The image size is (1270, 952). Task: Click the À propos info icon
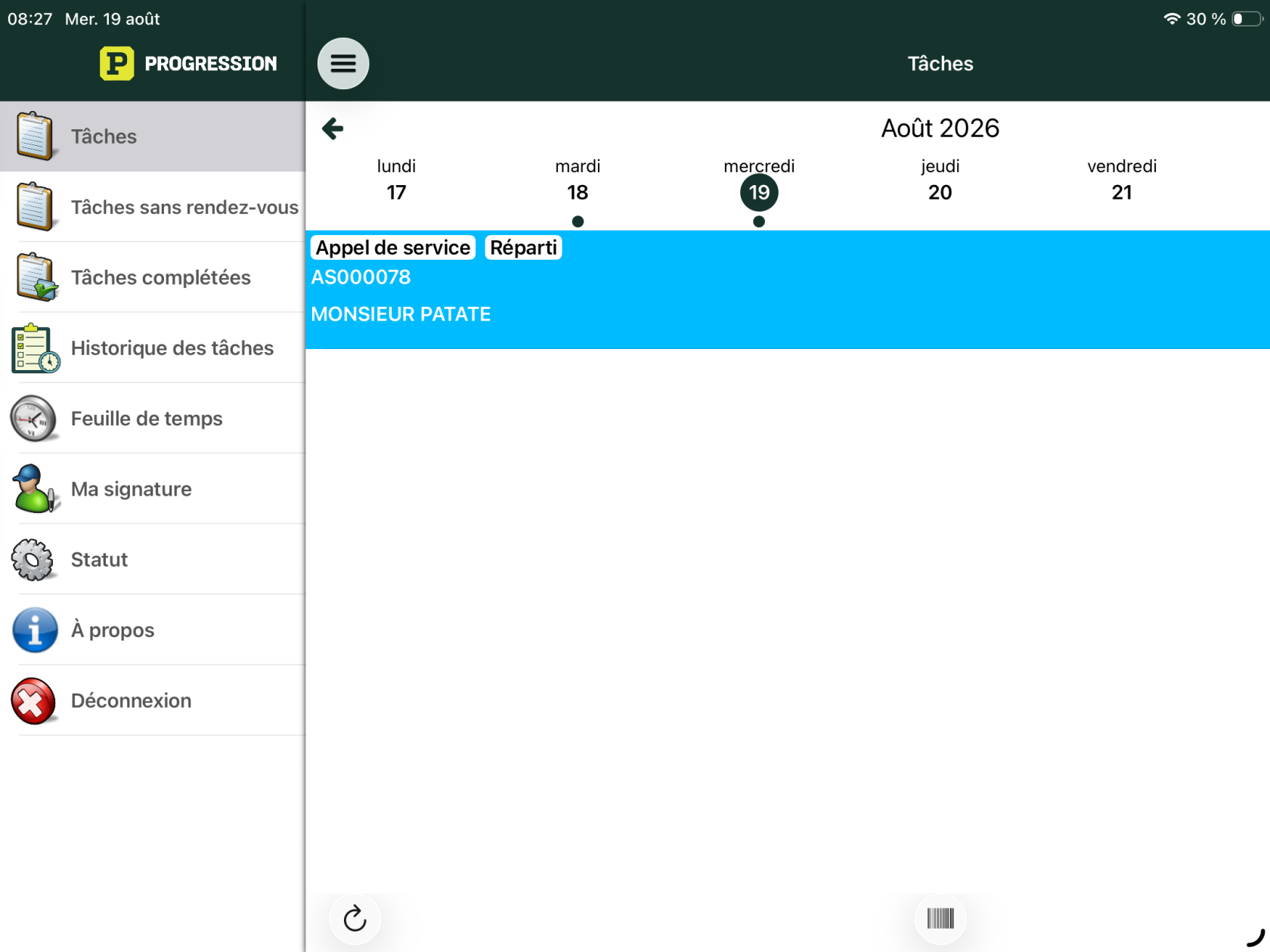tap(35, 629)
